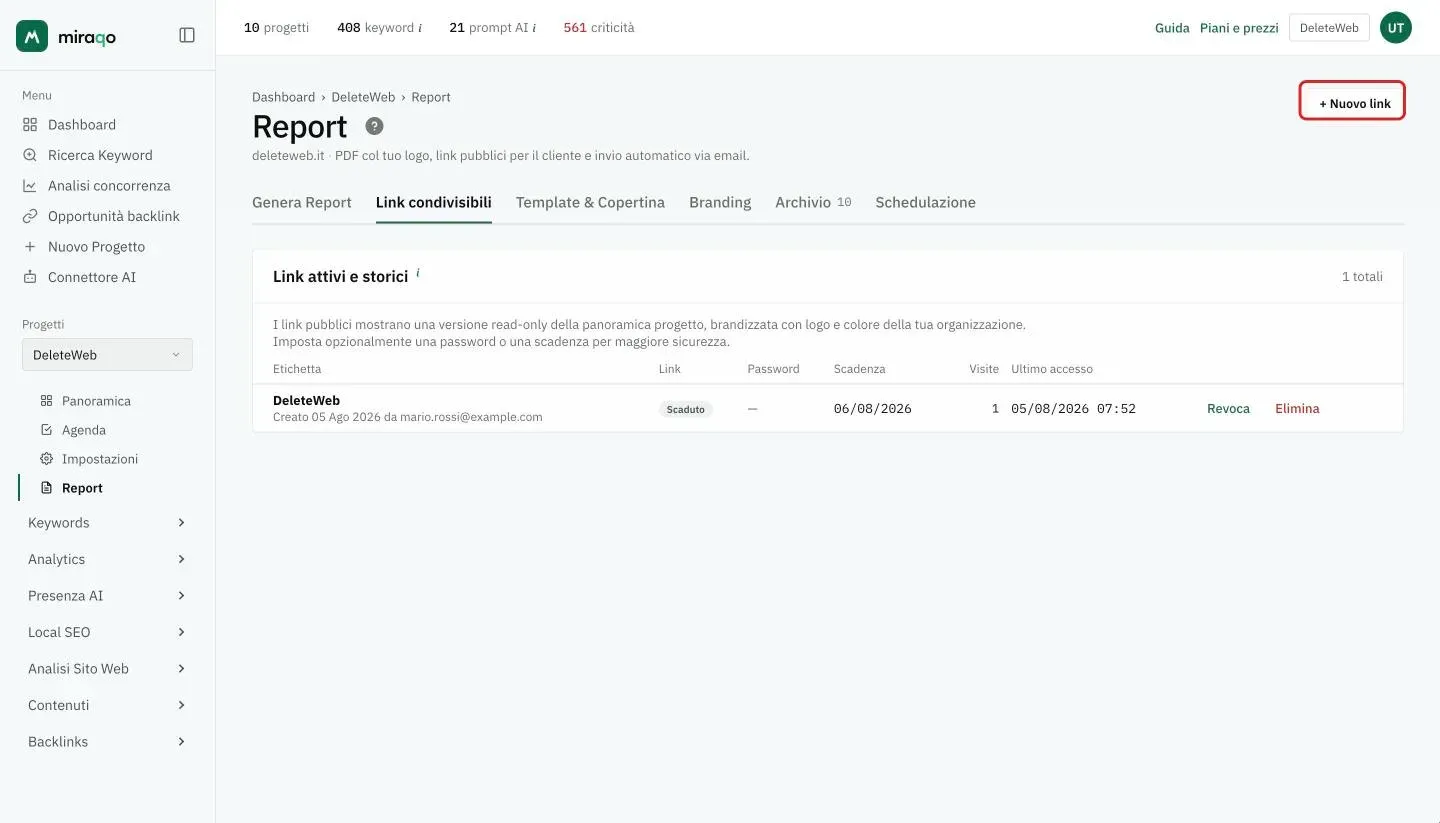Screen dimensions: 1440x823
Task: Click the info icon beside Link attivi e storici
Action: [418, 273]
